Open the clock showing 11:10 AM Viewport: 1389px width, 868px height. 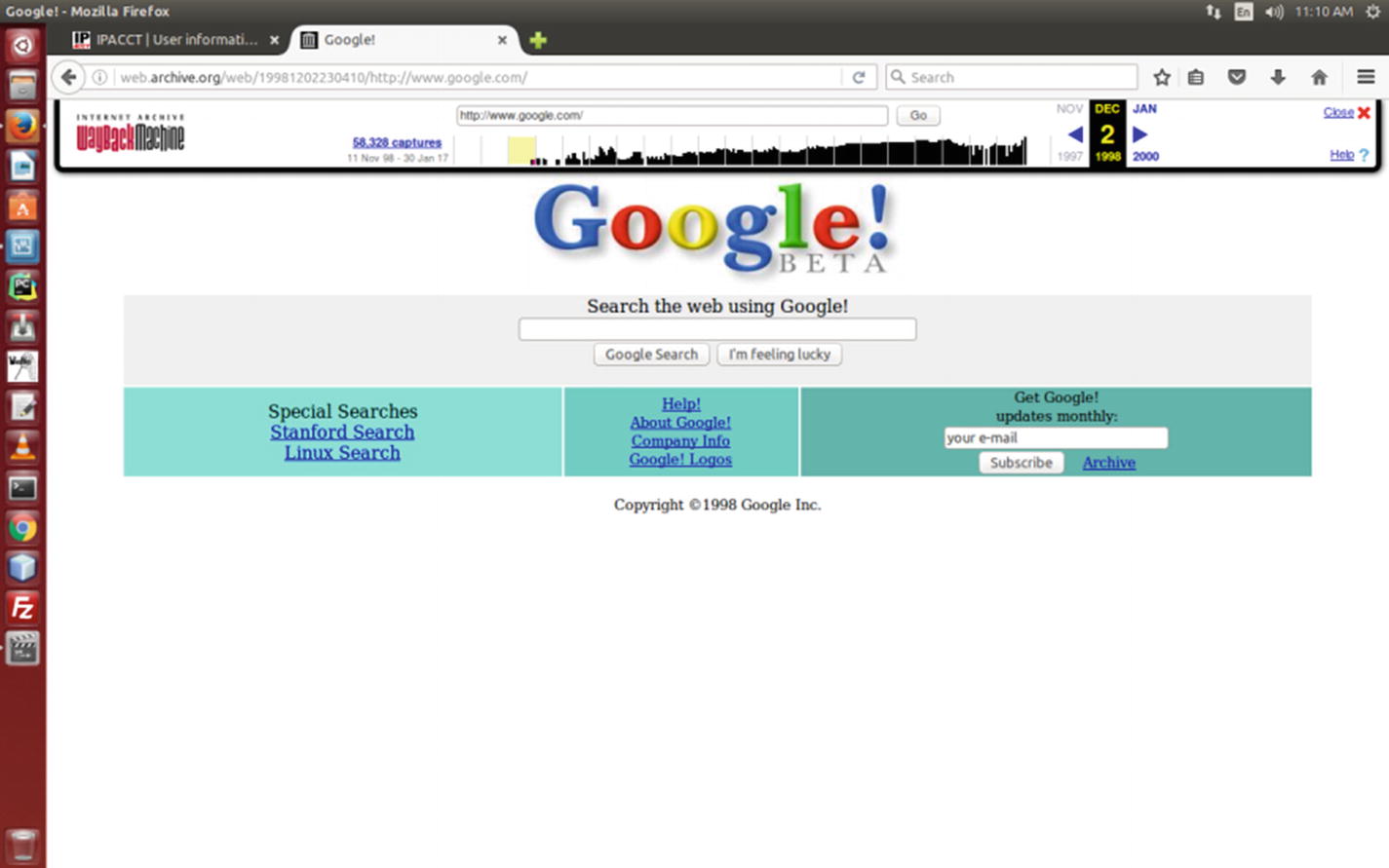[1324, 12]
